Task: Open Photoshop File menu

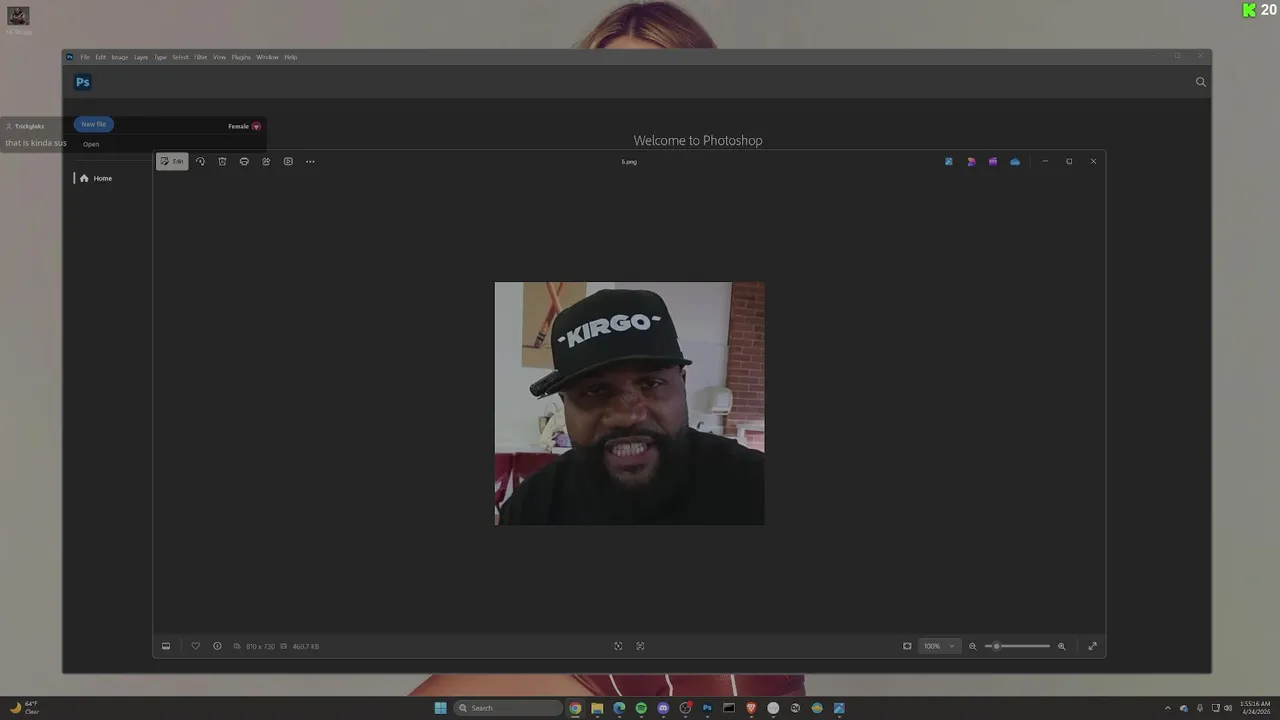Action: 85,57
